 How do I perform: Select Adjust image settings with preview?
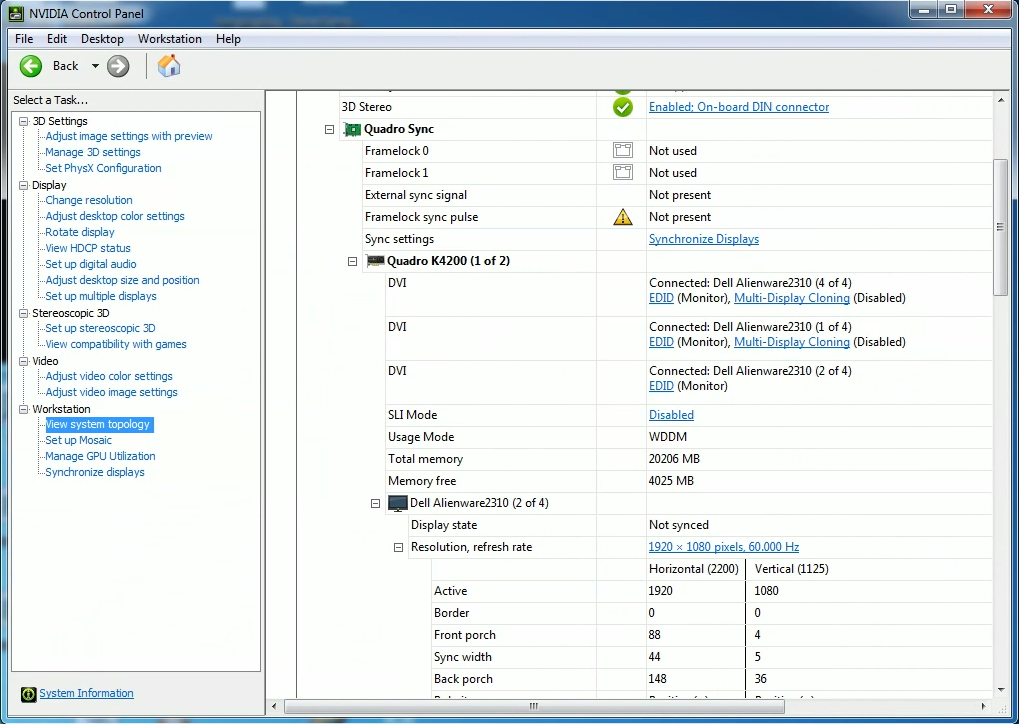129,136
